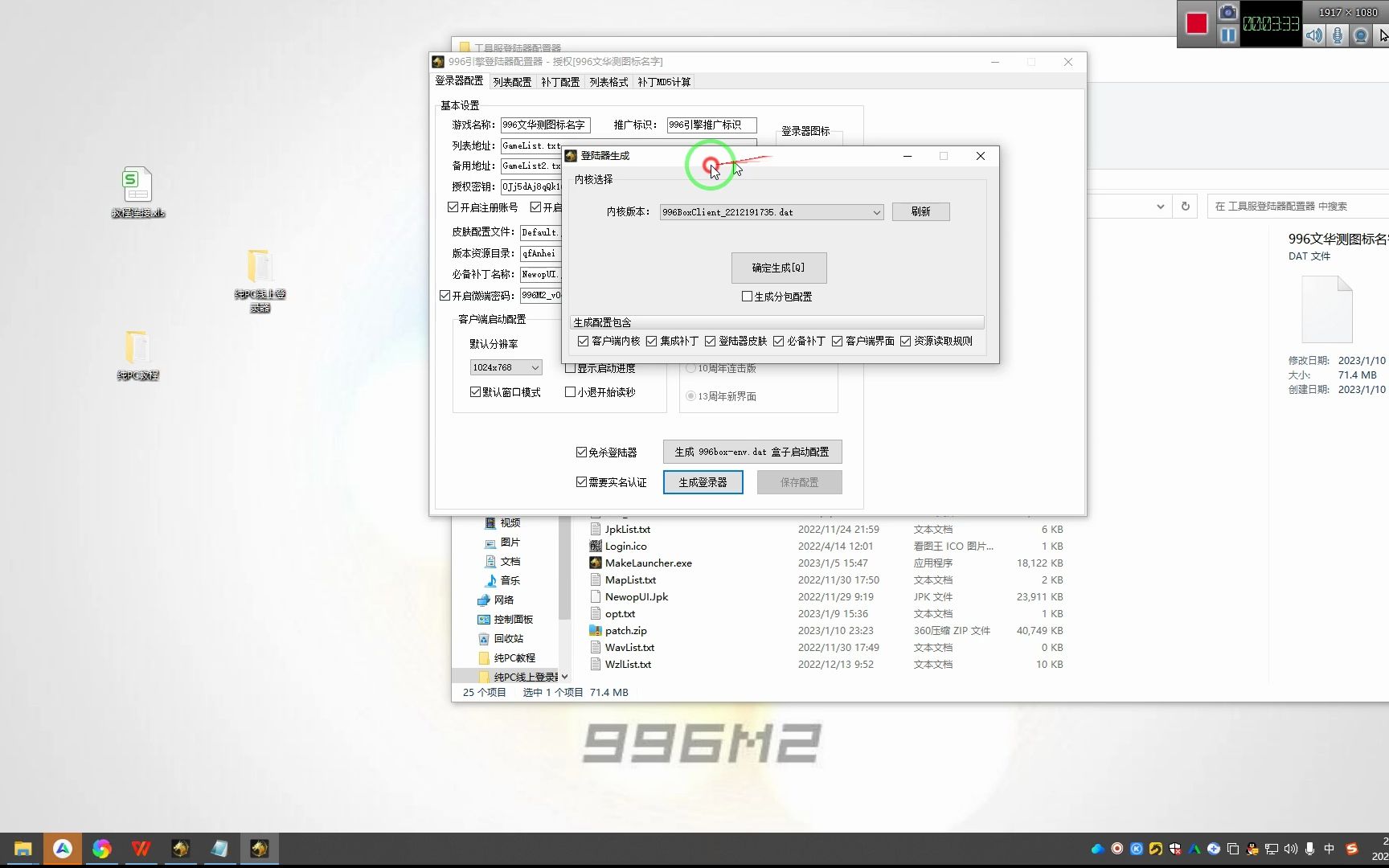Toggle recorder microphone icon
Image resolution: width=1389 pixels, height=868 pixels.
click(1338, 35)
